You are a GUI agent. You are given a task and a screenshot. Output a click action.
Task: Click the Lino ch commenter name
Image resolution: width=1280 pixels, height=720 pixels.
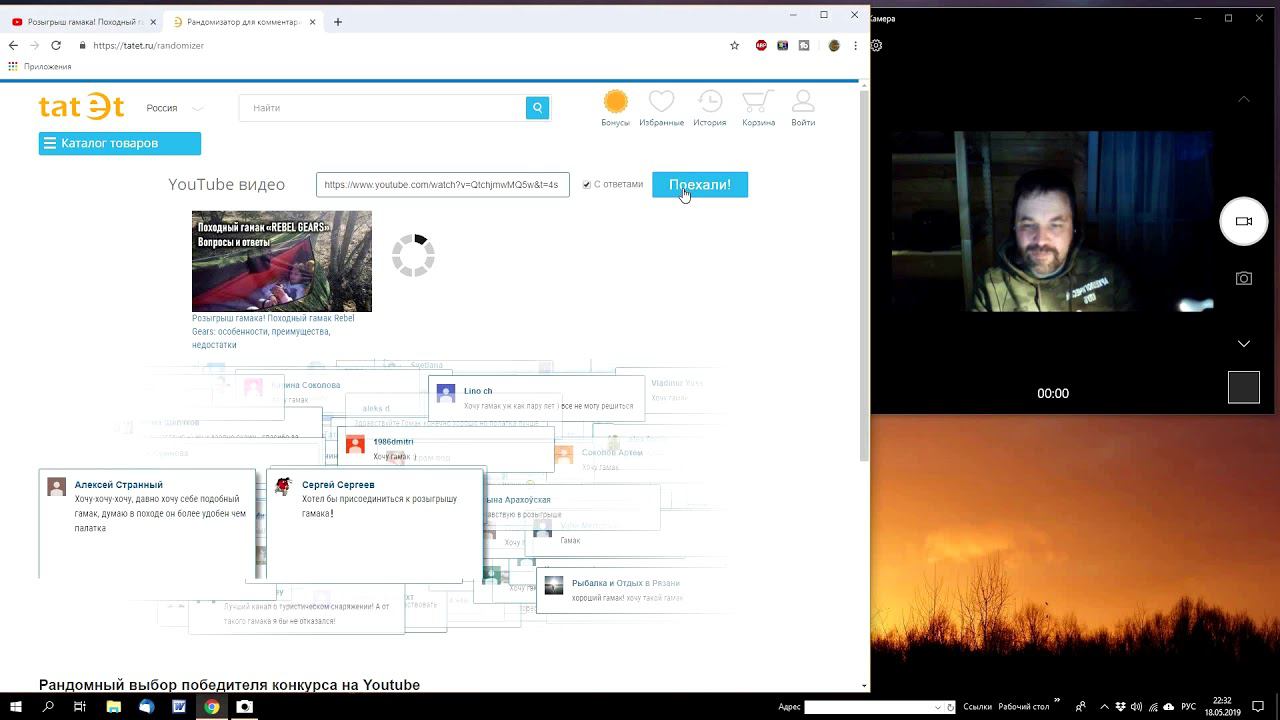click(478, 391)
